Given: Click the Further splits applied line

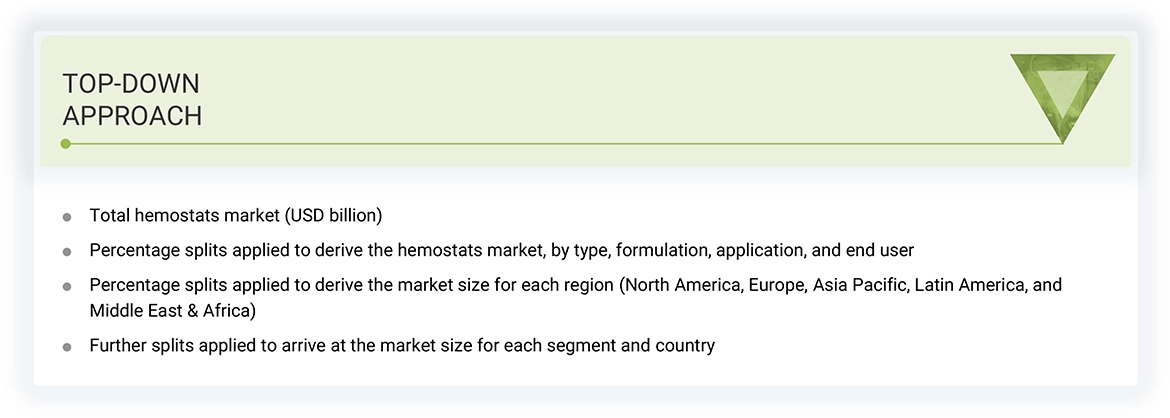Looking at the screenshot, I should coord(402,346).
